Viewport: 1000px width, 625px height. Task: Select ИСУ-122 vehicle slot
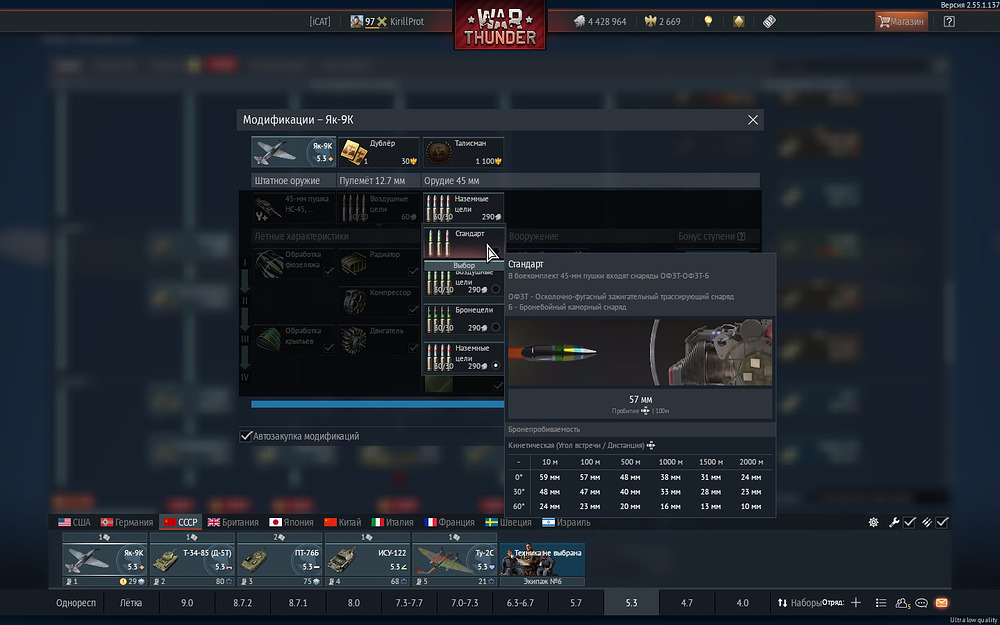[x=367, y=559]
